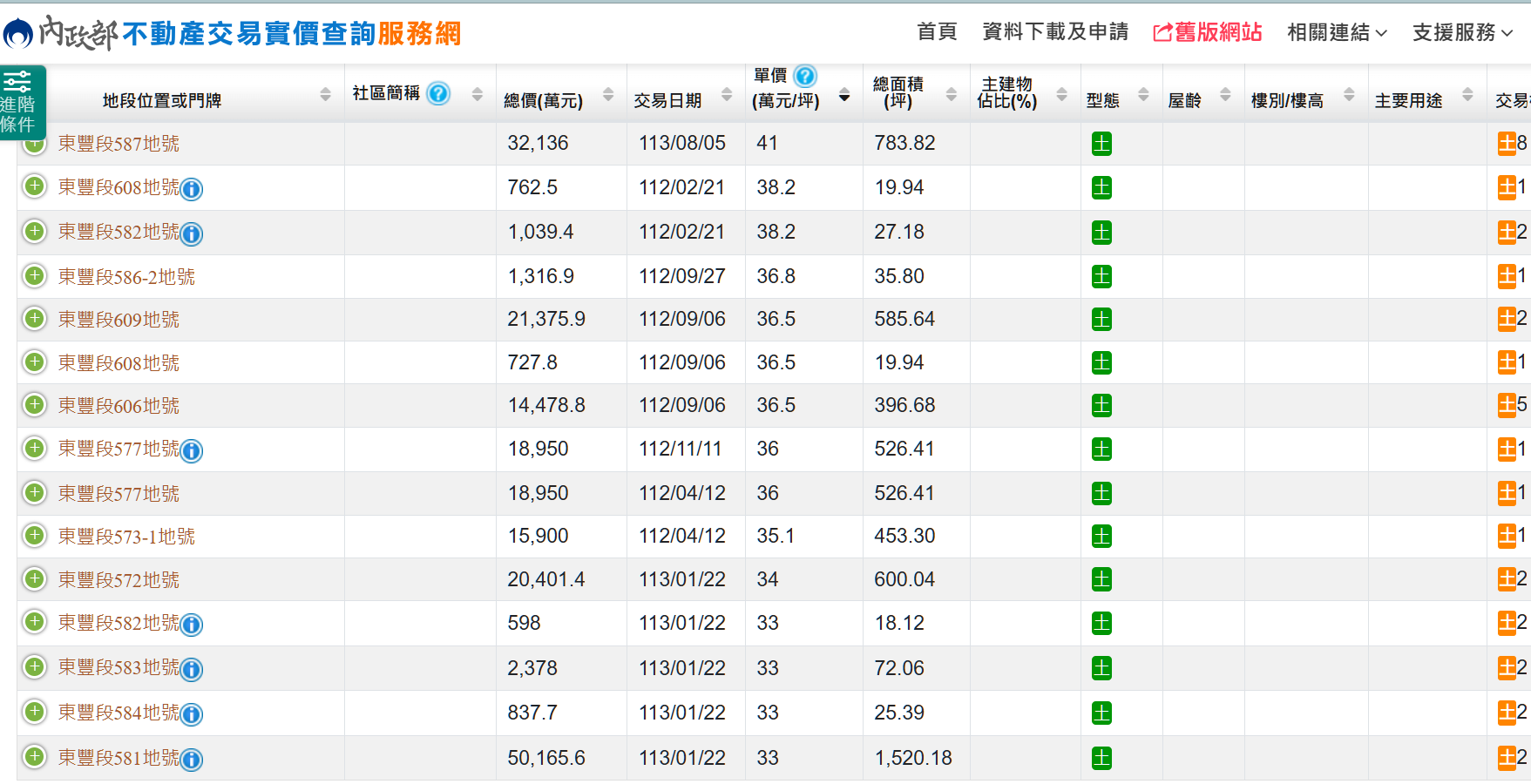Viewport: 1531px width, 784px height.
Task: Open 東豐段587地號 address link
Action: (x=119, y=144)
